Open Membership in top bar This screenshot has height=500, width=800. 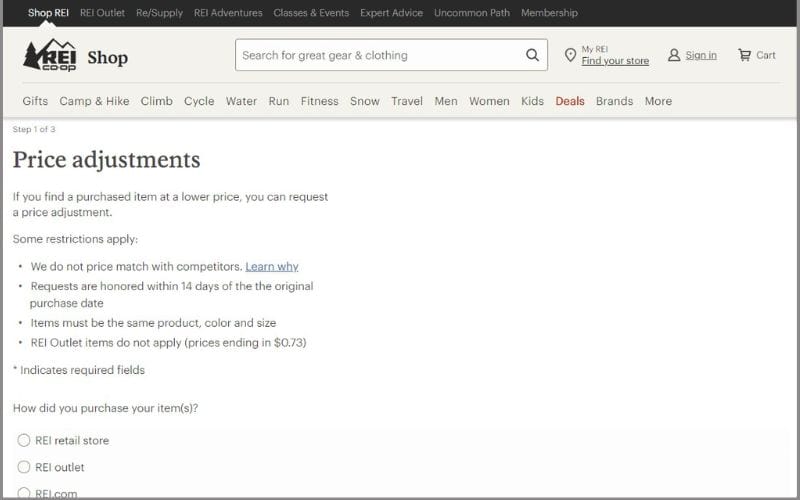pos(549,13)
